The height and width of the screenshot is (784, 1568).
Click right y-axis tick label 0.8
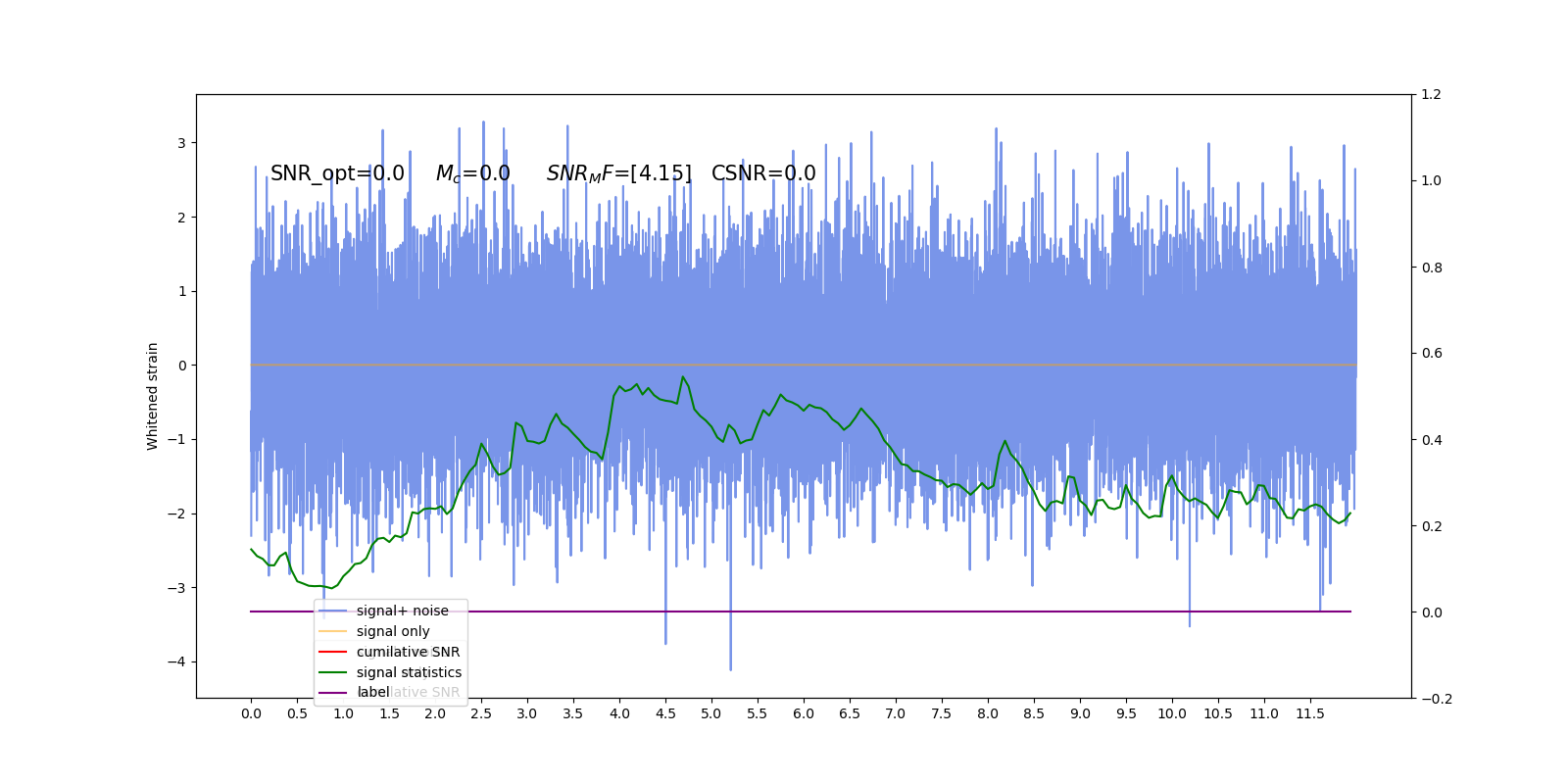(x=1432, y=268)
